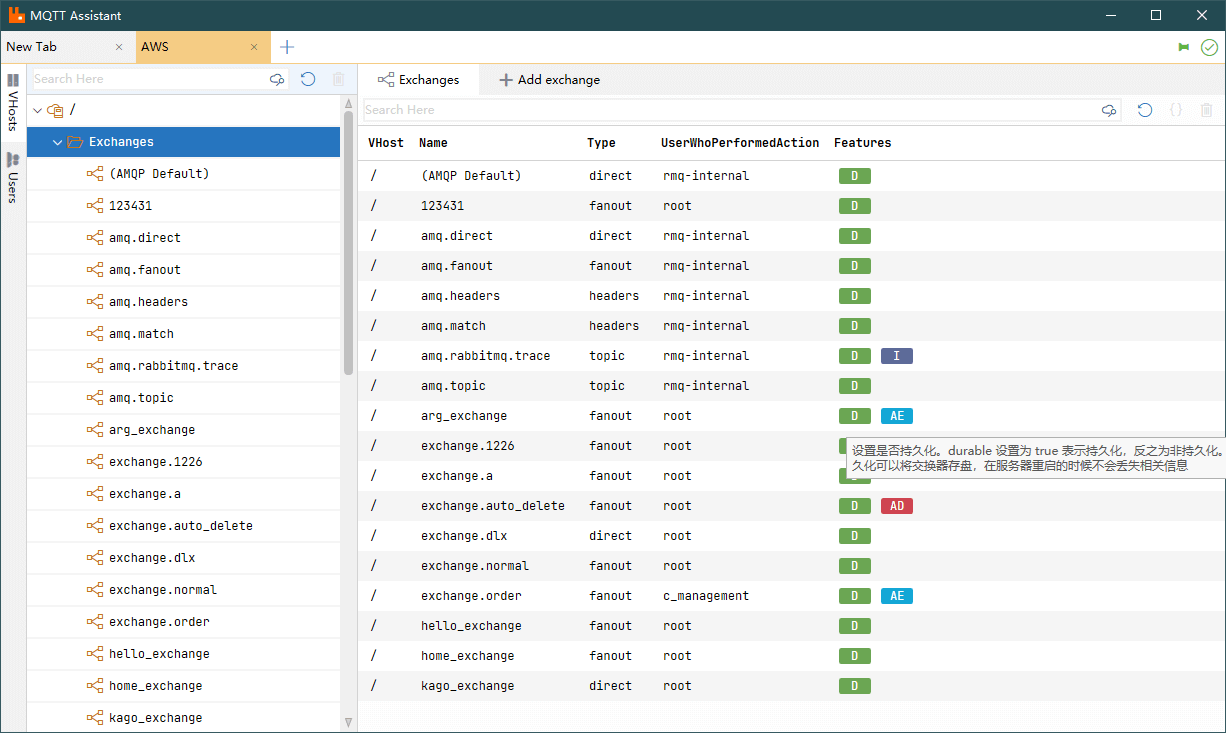Collapse the Exchanges tree folder

click(x=57, y=142)
